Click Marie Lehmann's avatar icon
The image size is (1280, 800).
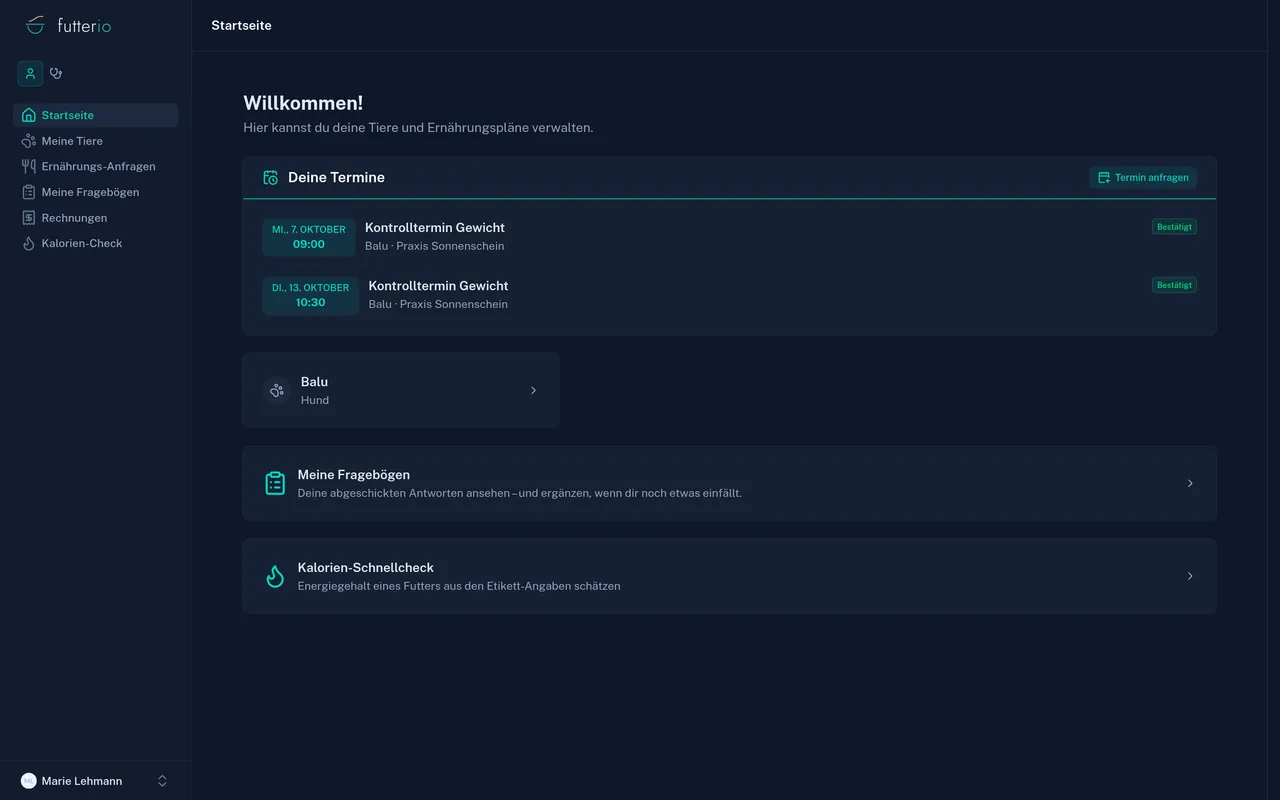(x=29, y=781)
